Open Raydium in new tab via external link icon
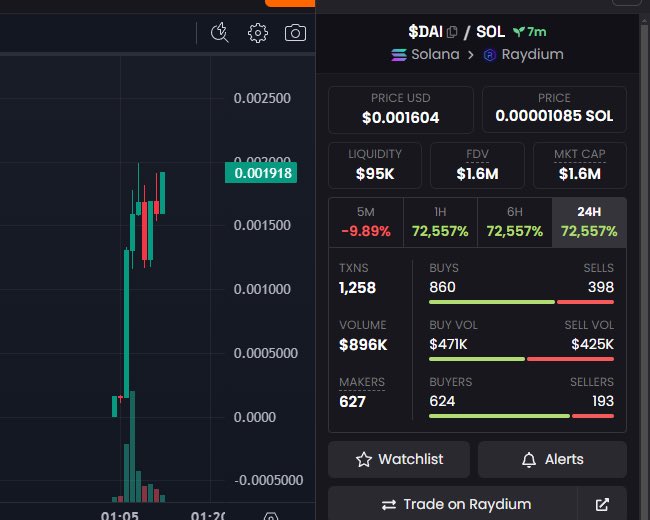Screen dimensions: 650x520 tap(602, 504)
